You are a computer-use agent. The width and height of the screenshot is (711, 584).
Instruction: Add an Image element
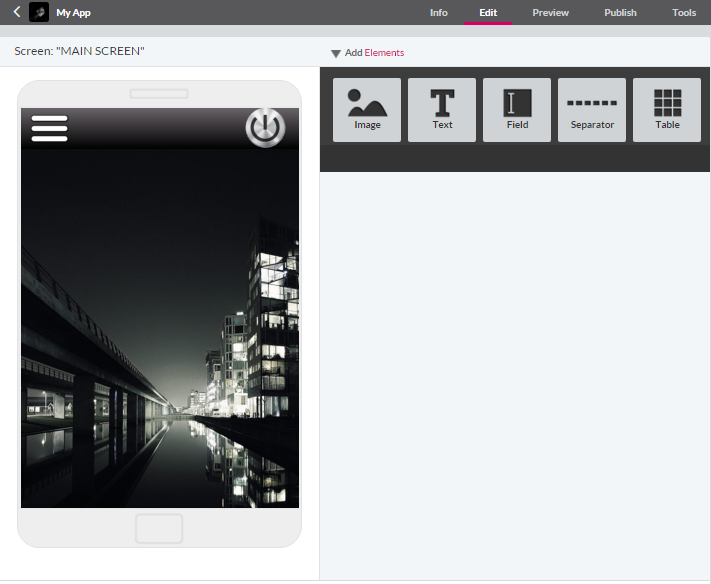367,110
